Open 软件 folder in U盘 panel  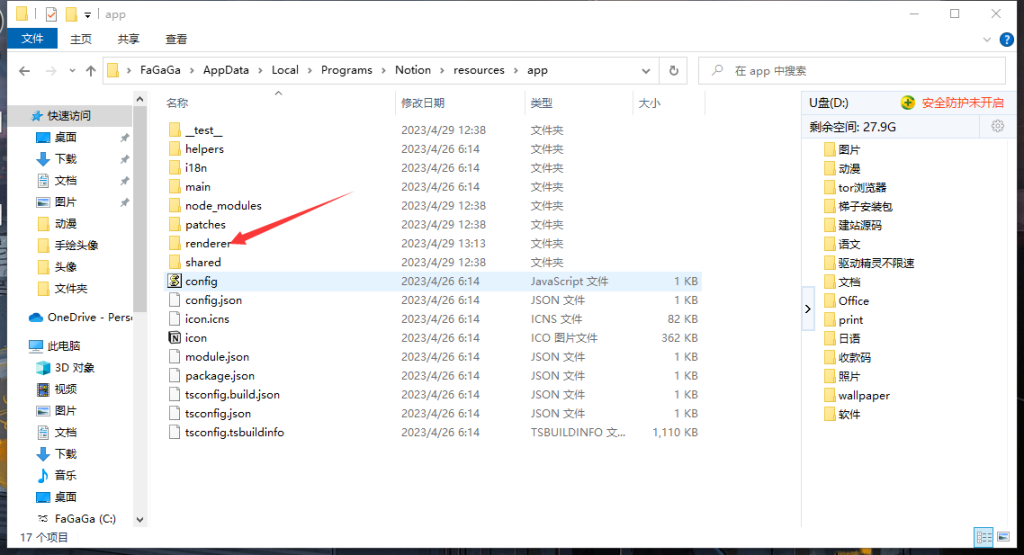849,414
